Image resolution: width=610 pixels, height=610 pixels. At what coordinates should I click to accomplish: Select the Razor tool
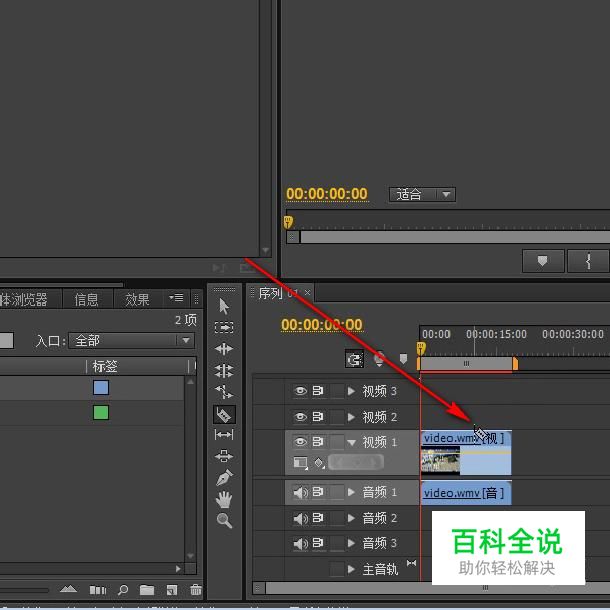pos(224,414)
